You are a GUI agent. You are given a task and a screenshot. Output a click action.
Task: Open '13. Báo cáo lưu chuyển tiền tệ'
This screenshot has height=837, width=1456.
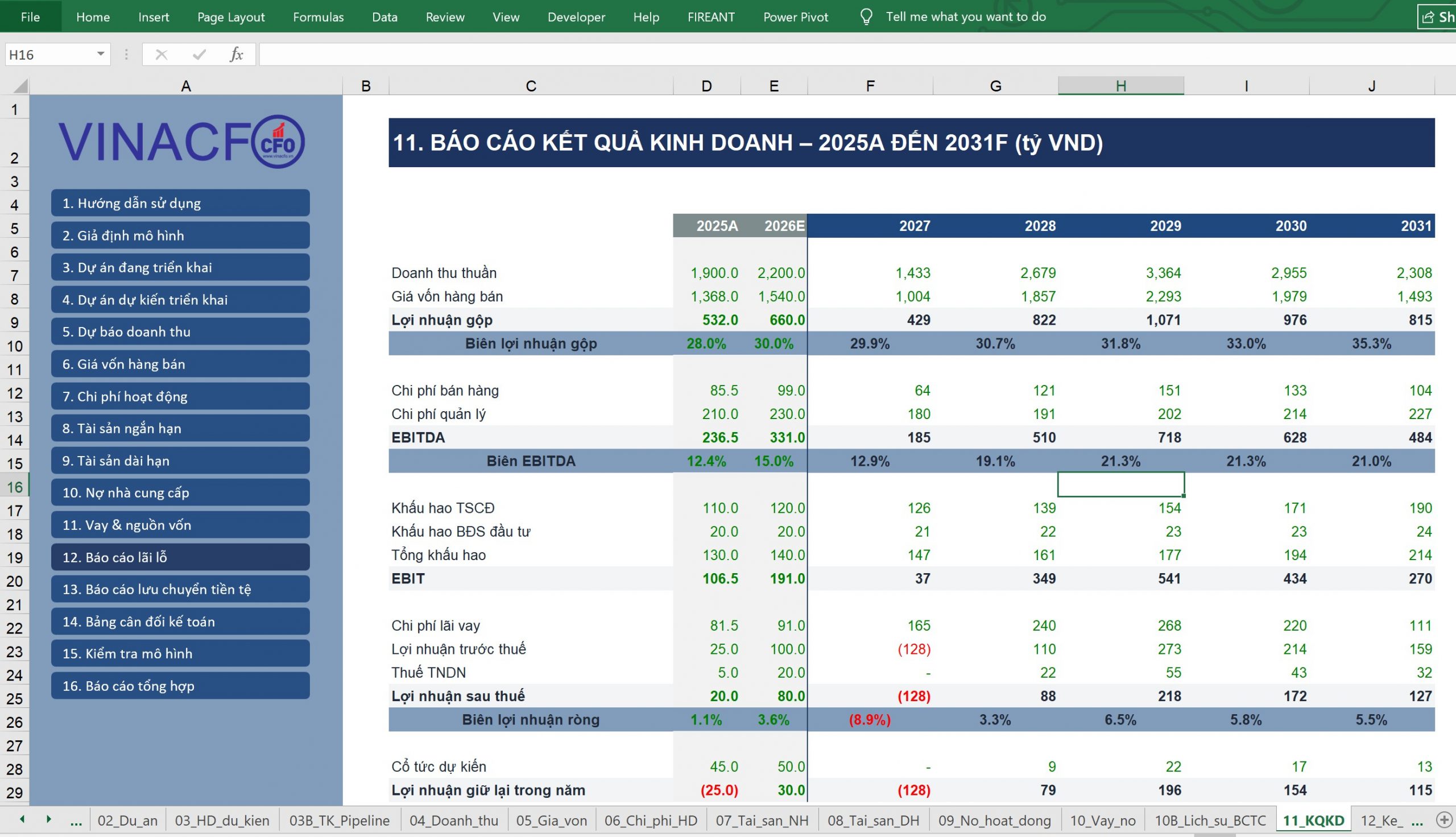pyautogui.click(x=180, y=589)
